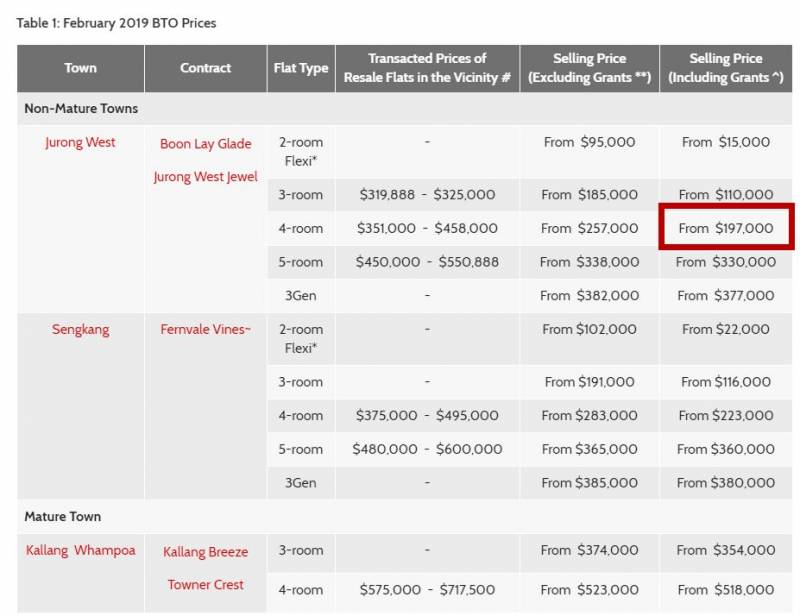Image resolution: width=800 pixels, height=616 pixels.
Task: Open the Jurong West town link
Action: [80, 143]
